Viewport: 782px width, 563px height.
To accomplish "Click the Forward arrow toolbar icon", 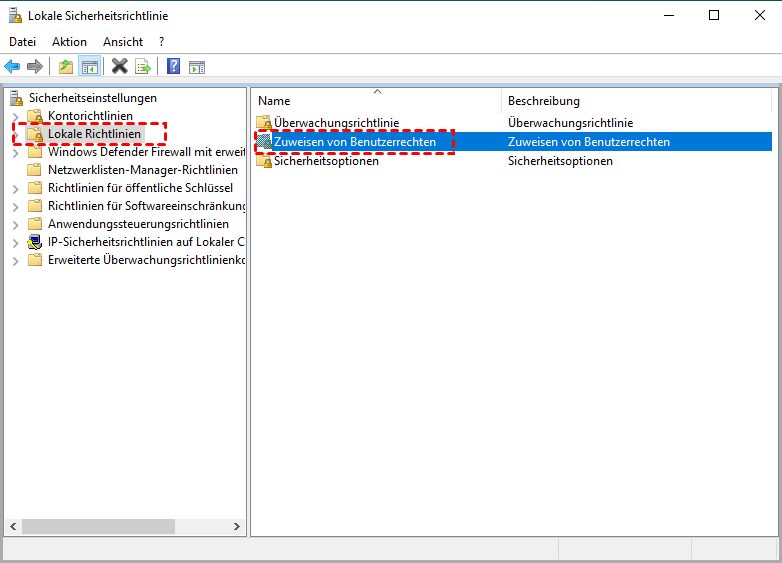I will [35, 67].
